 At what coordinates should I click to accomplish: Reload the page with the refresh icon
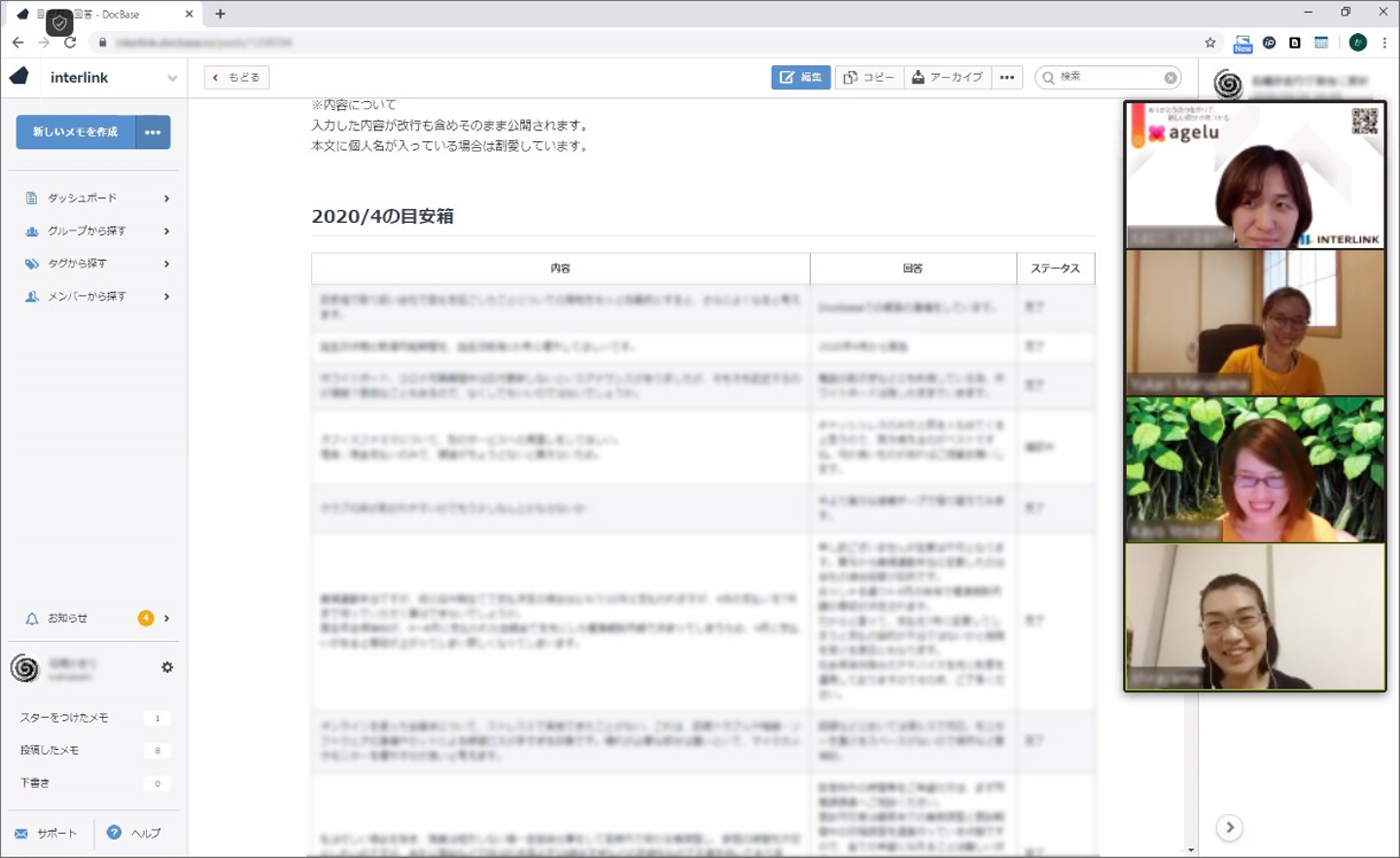(x=70, y=43)
